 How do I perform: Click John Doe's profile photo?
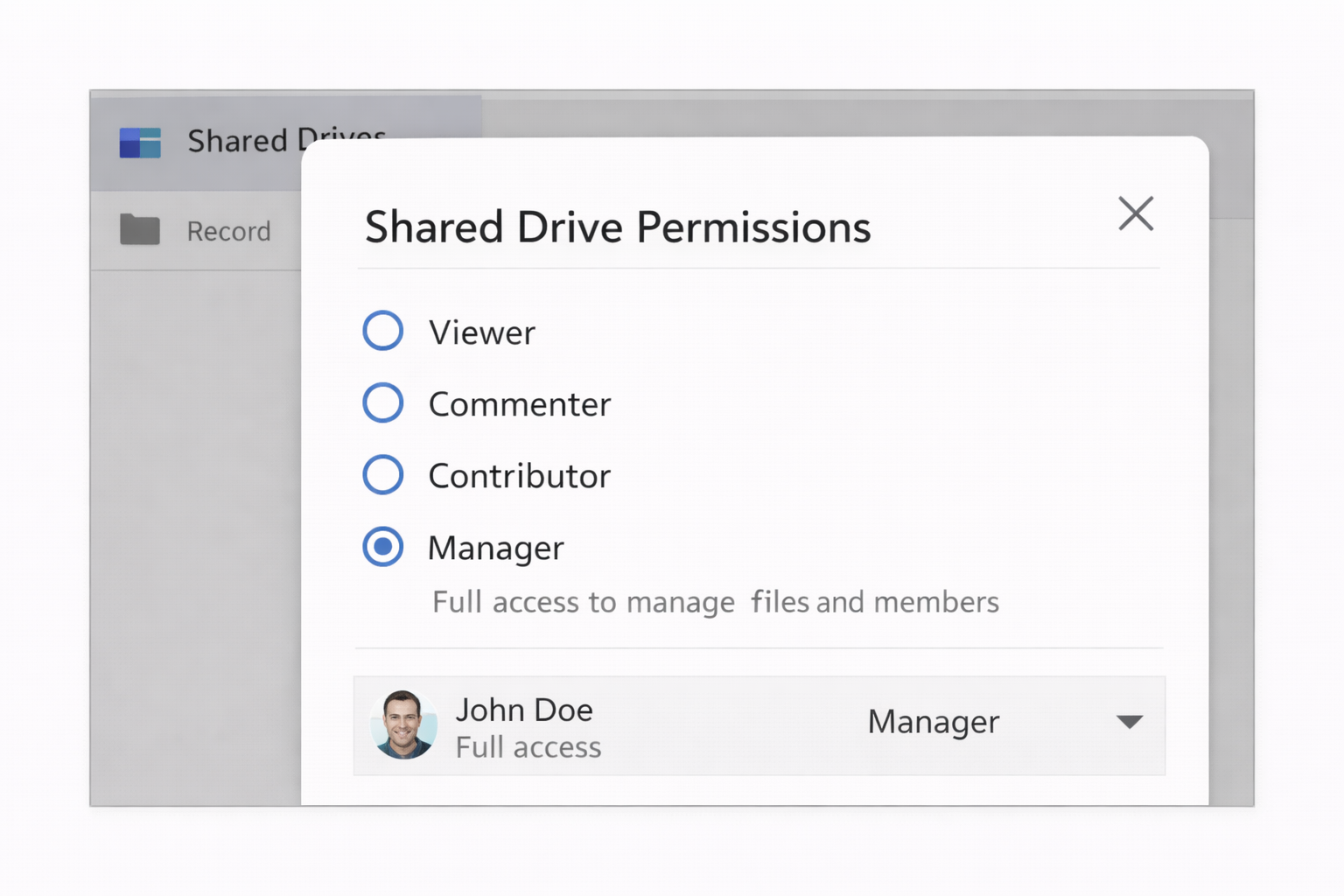[403, 724]
